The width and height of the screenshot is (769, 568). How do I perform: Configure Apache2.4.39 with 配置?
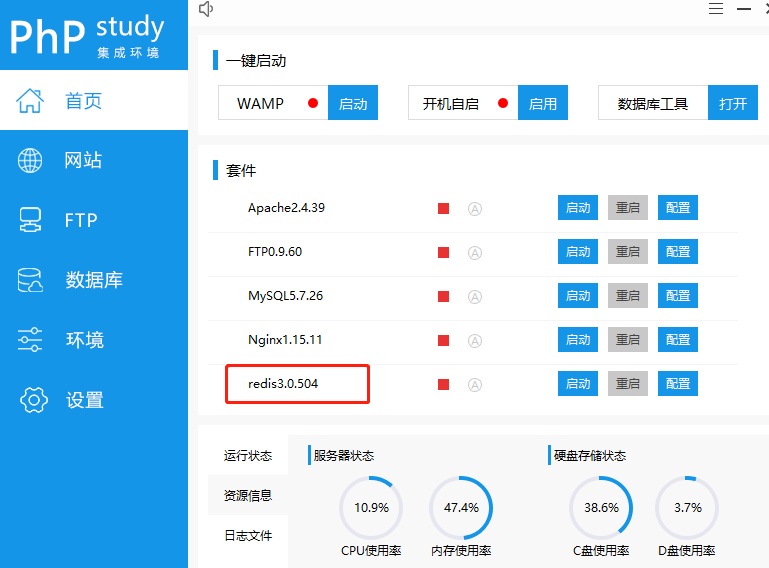(x=678, y=207)
